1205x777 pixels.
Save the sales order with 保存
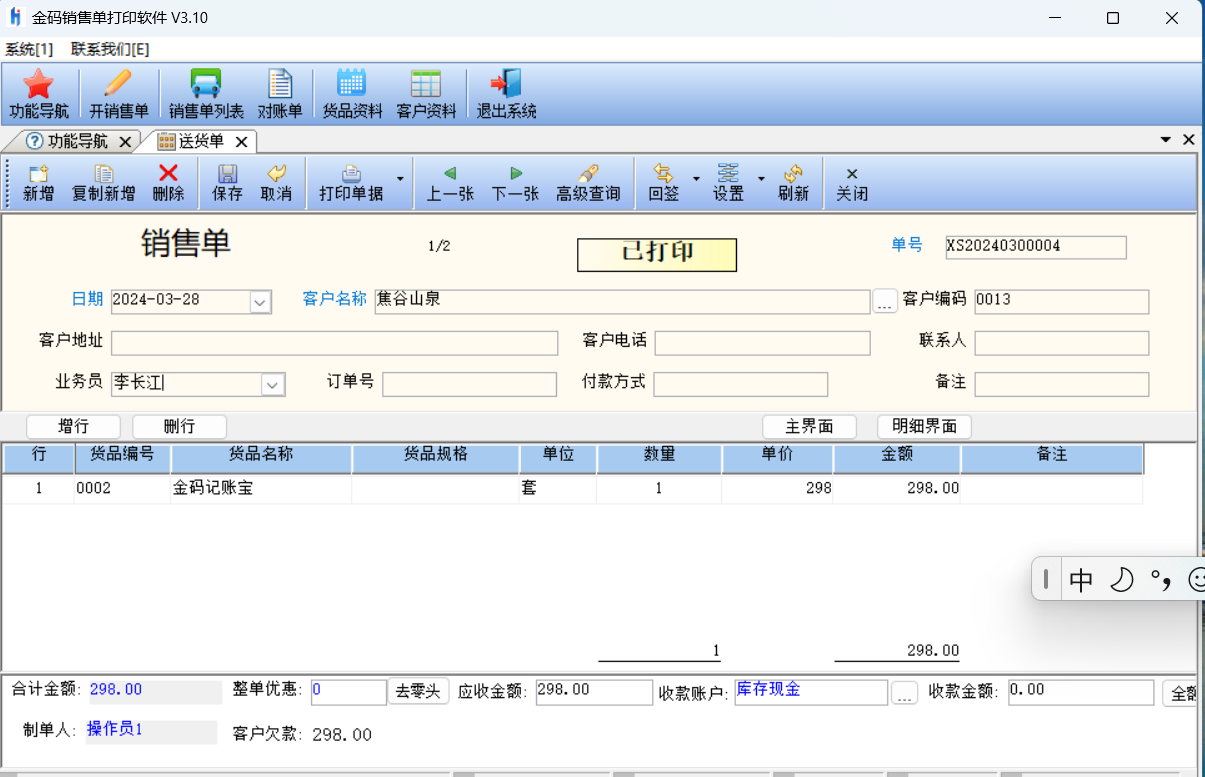(x=227, y=174)
